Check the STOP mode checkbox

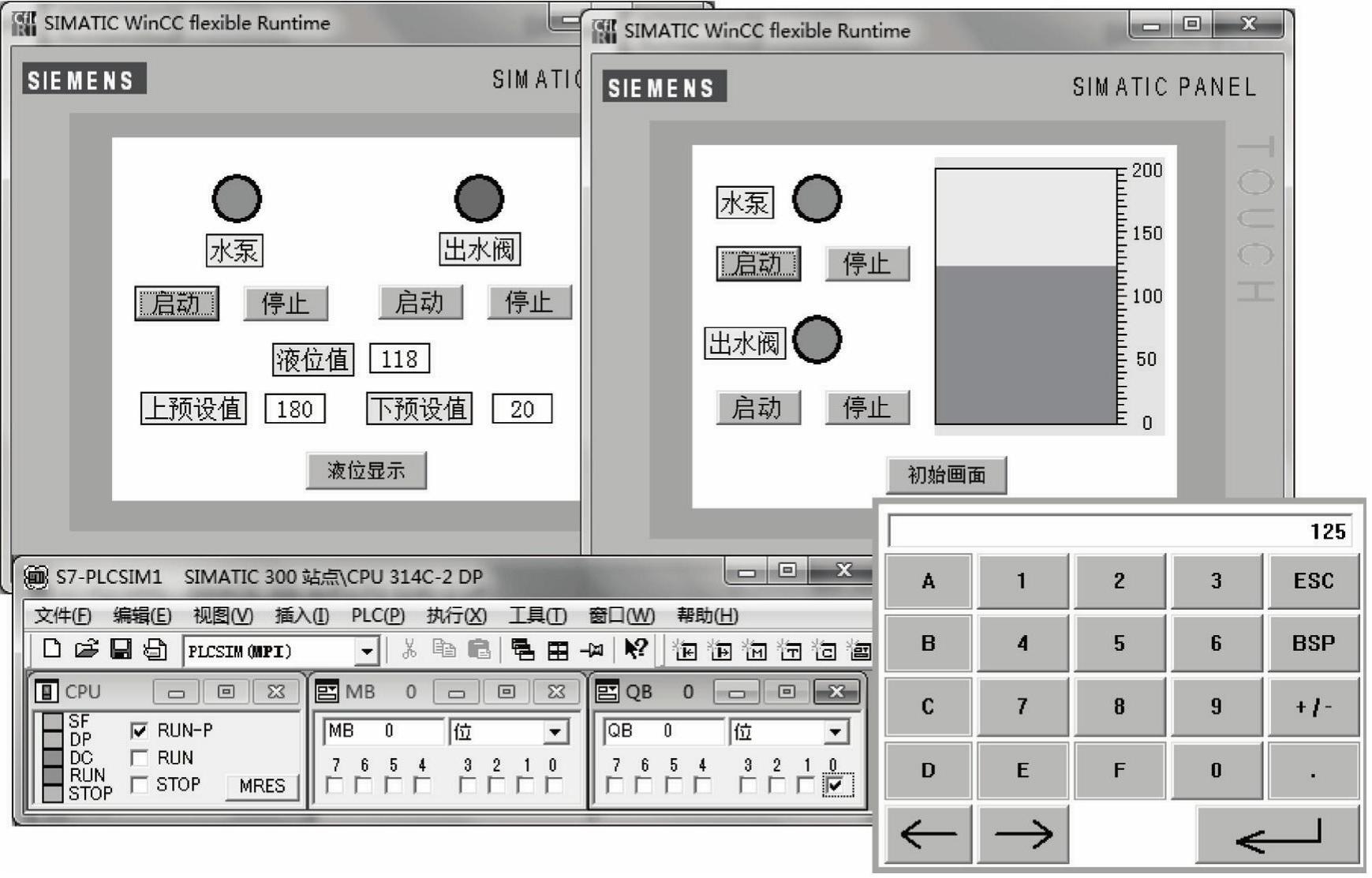139,785
